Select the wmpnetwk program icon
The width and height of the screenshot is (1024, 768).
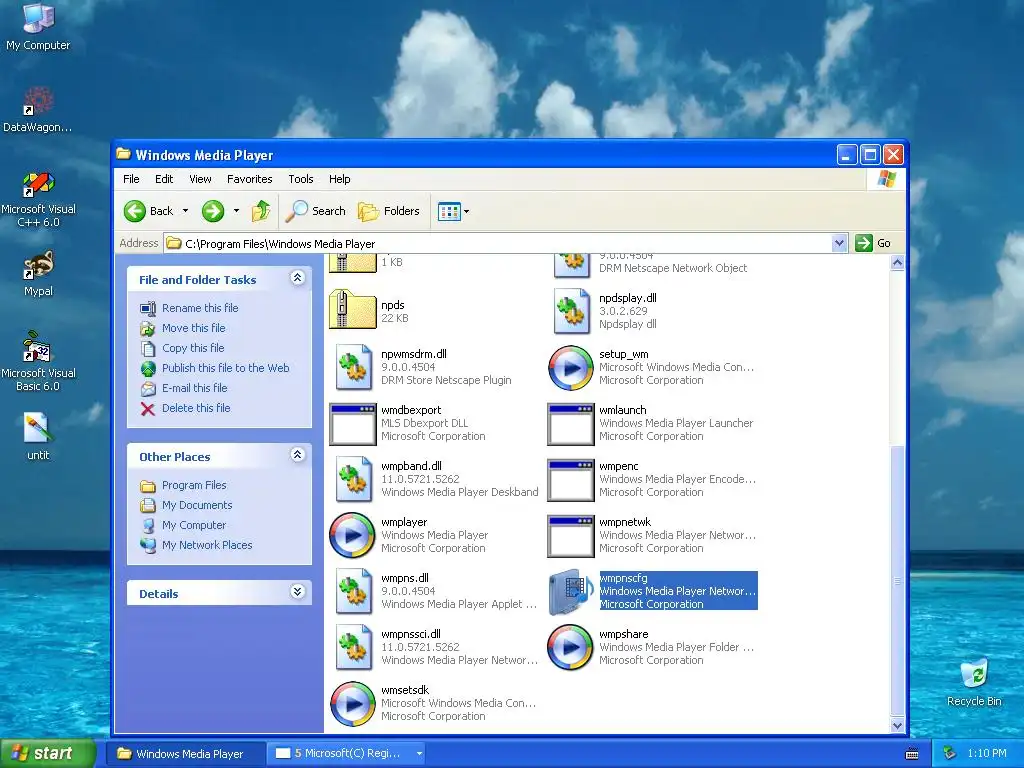point(571,536)
